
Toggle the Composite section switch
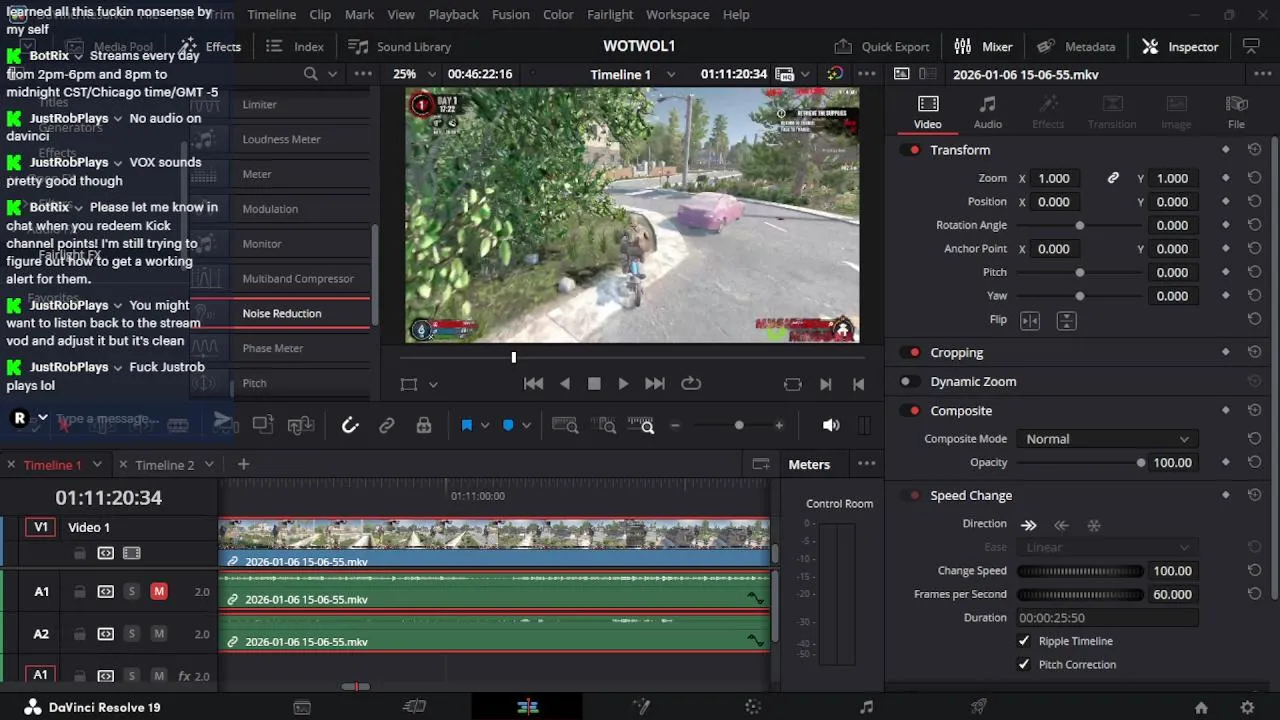coord(911,411)
